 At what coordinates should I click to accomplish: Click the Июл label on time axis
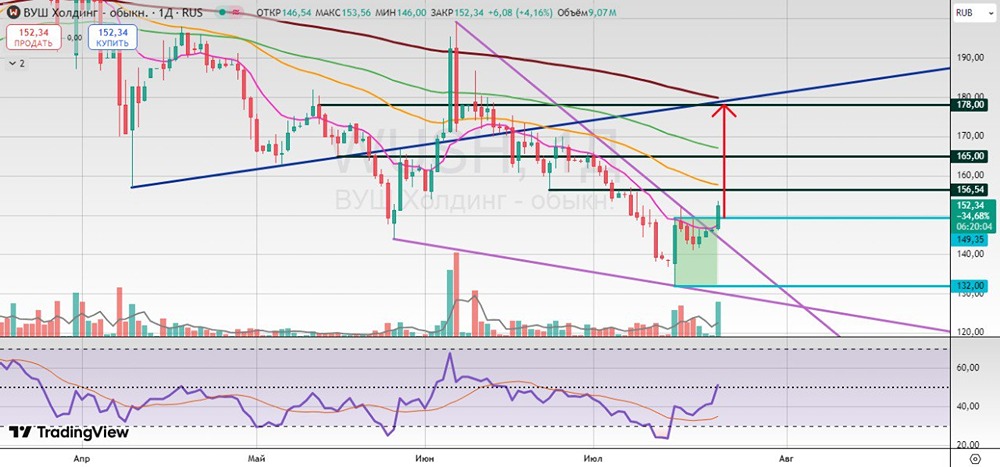(594, 458)
